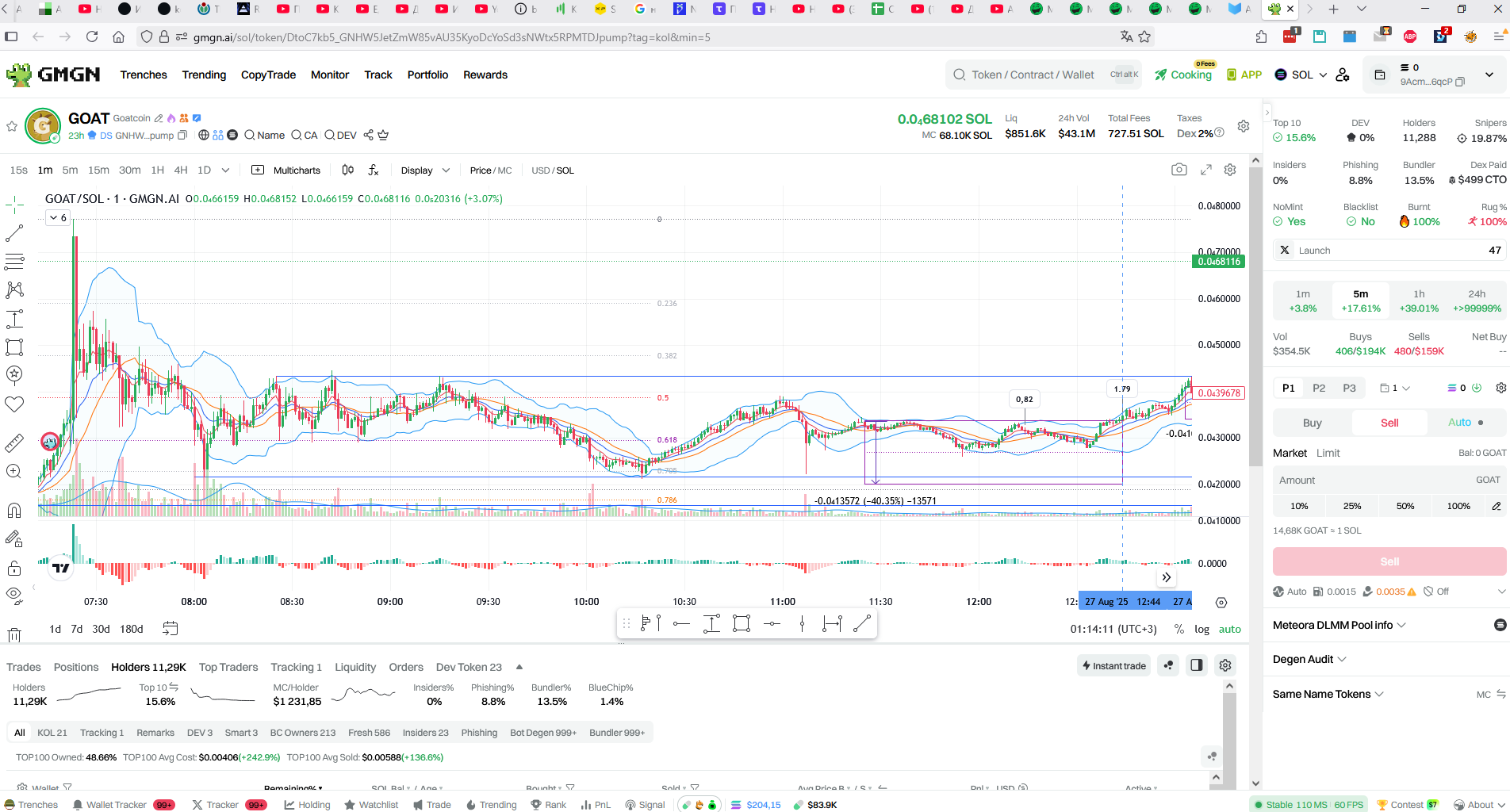Select the pattern drawing tool

pyautogui.click(x=14, y=290)
